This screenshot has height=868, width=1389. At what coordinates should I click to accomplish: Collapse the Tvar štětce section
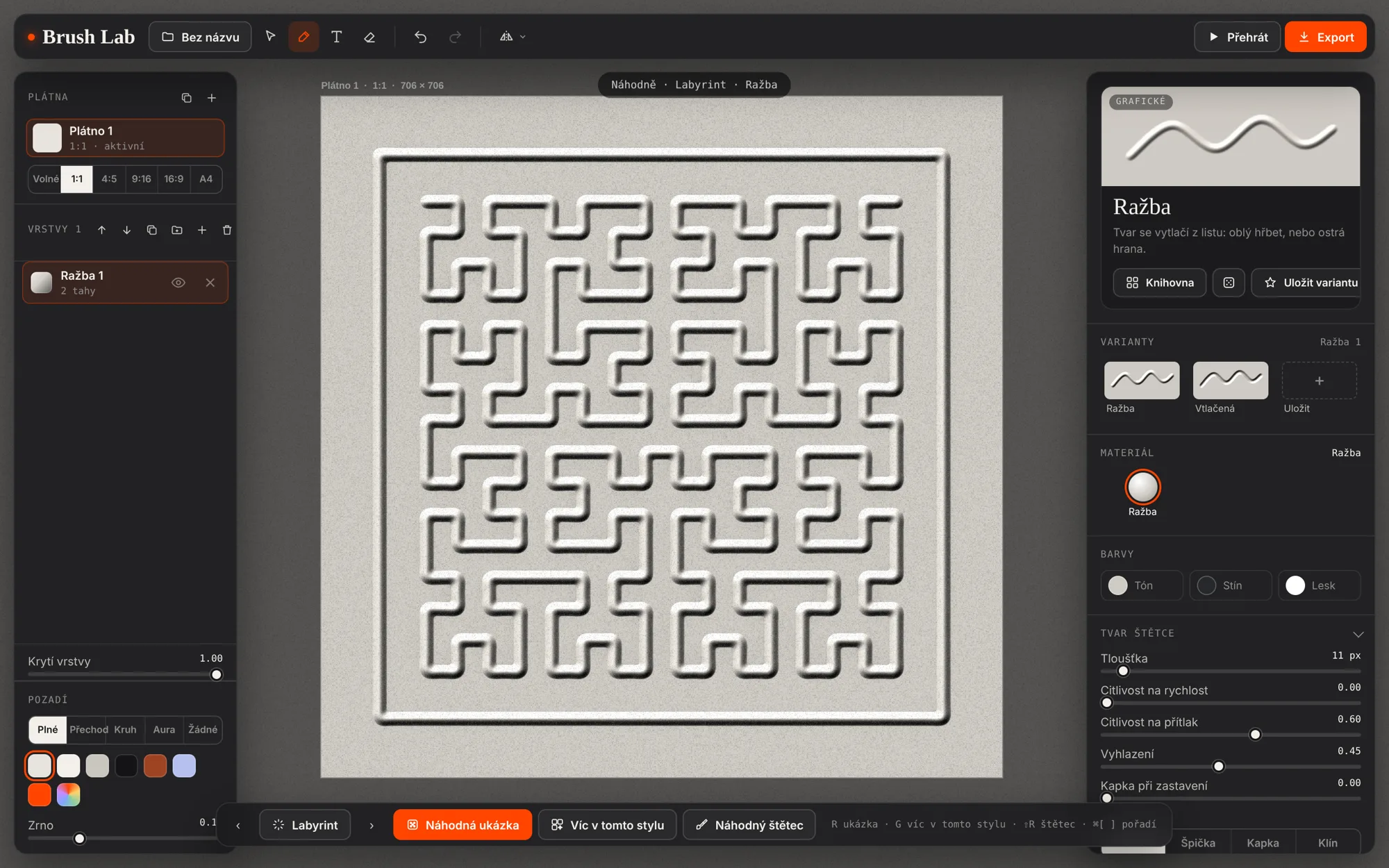[1358, 634]
